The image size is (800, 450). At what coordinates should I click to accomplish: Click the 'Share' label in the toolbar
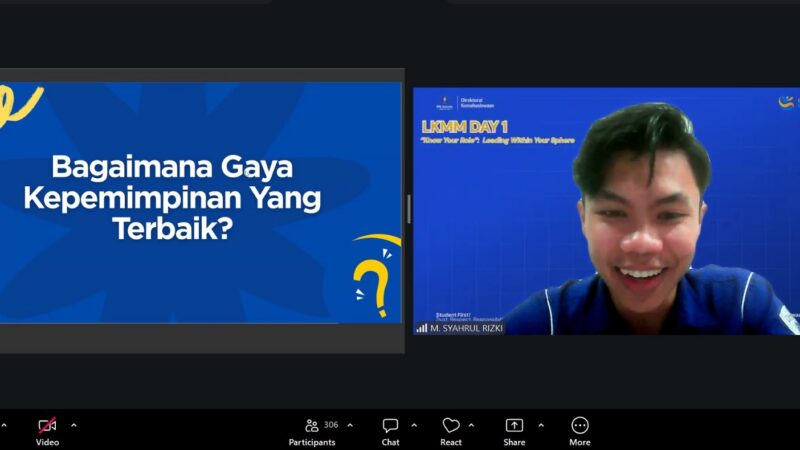[x=514, y=442]
